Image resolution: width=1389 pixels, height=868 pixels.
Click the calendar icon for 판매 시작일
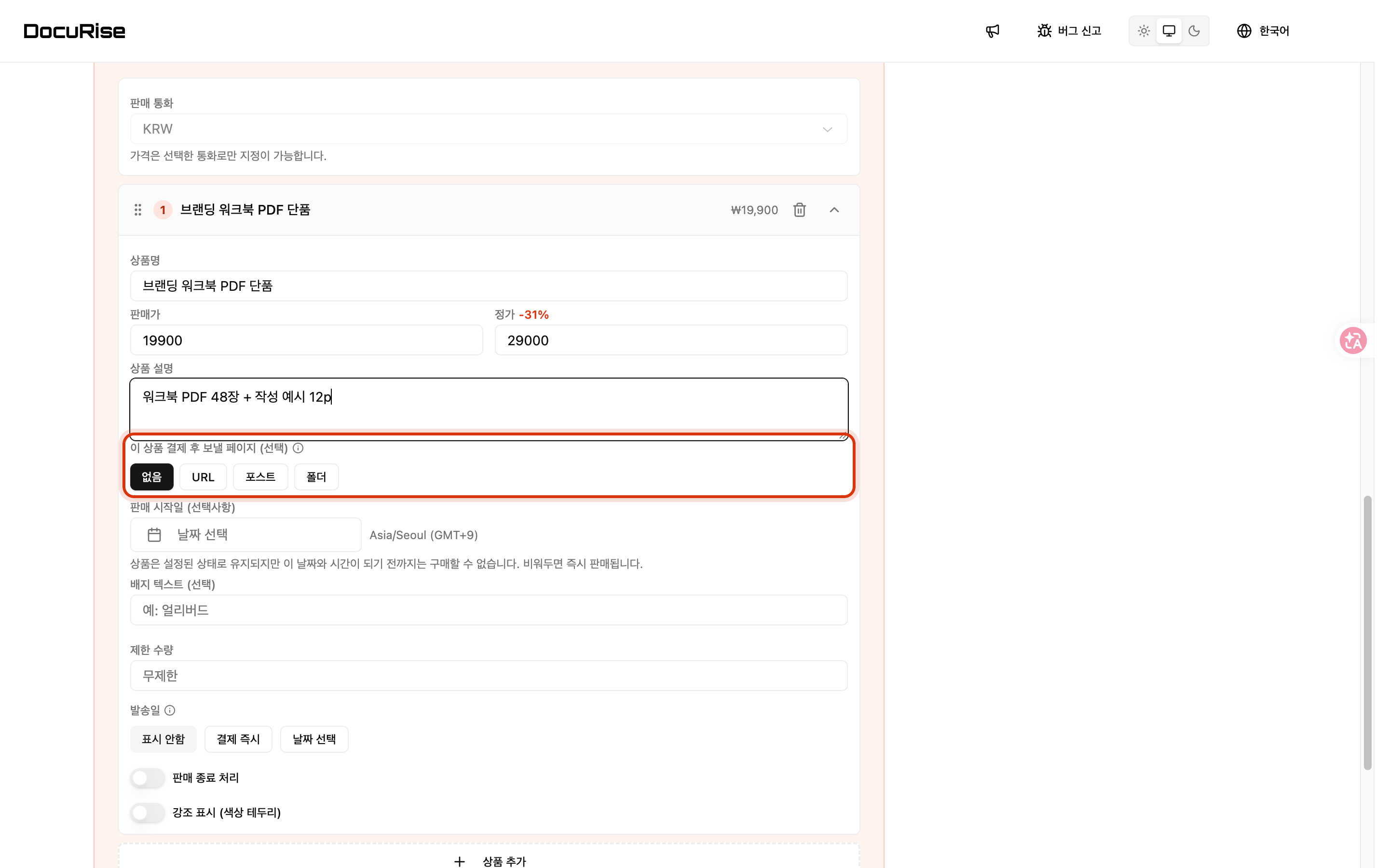pyautogui.click(x=154, y=535)
